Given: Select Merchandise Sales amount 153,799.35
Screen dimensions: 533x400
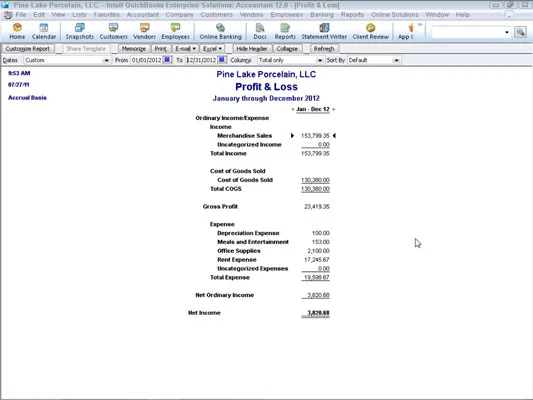Looking at the screenshot, I should coord(315,136).
